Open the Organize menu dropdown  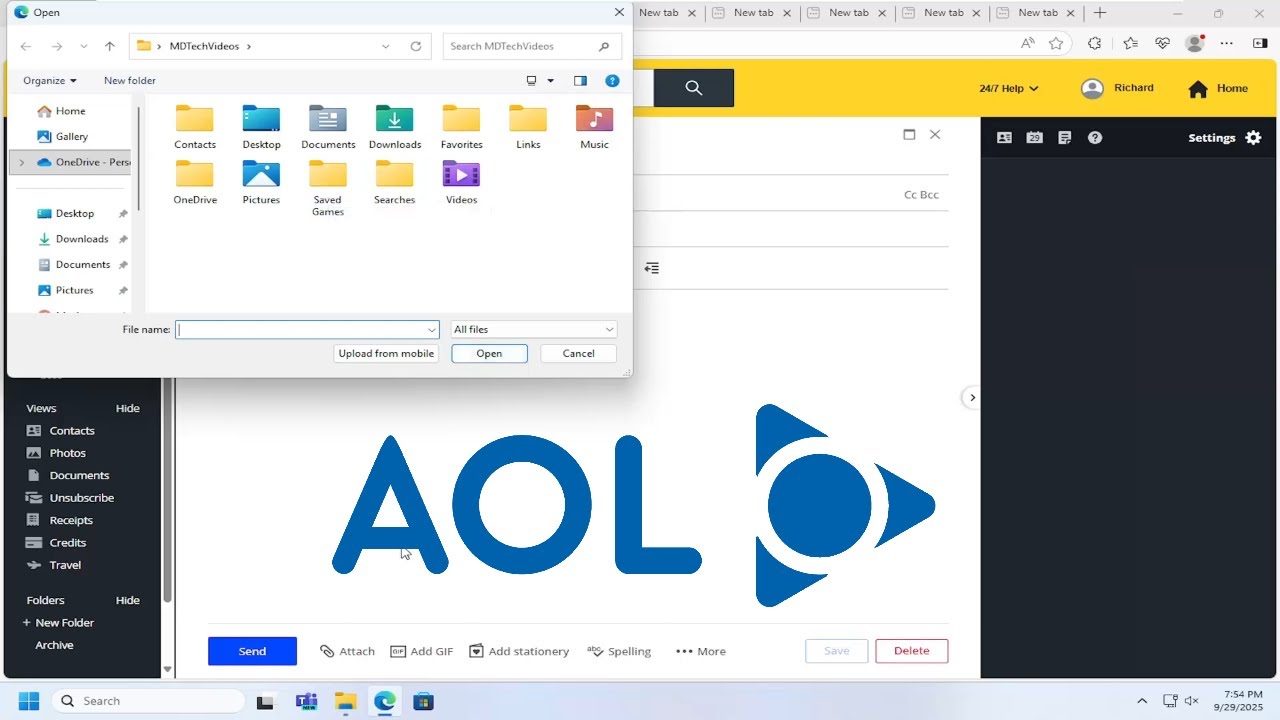point(50,81)
